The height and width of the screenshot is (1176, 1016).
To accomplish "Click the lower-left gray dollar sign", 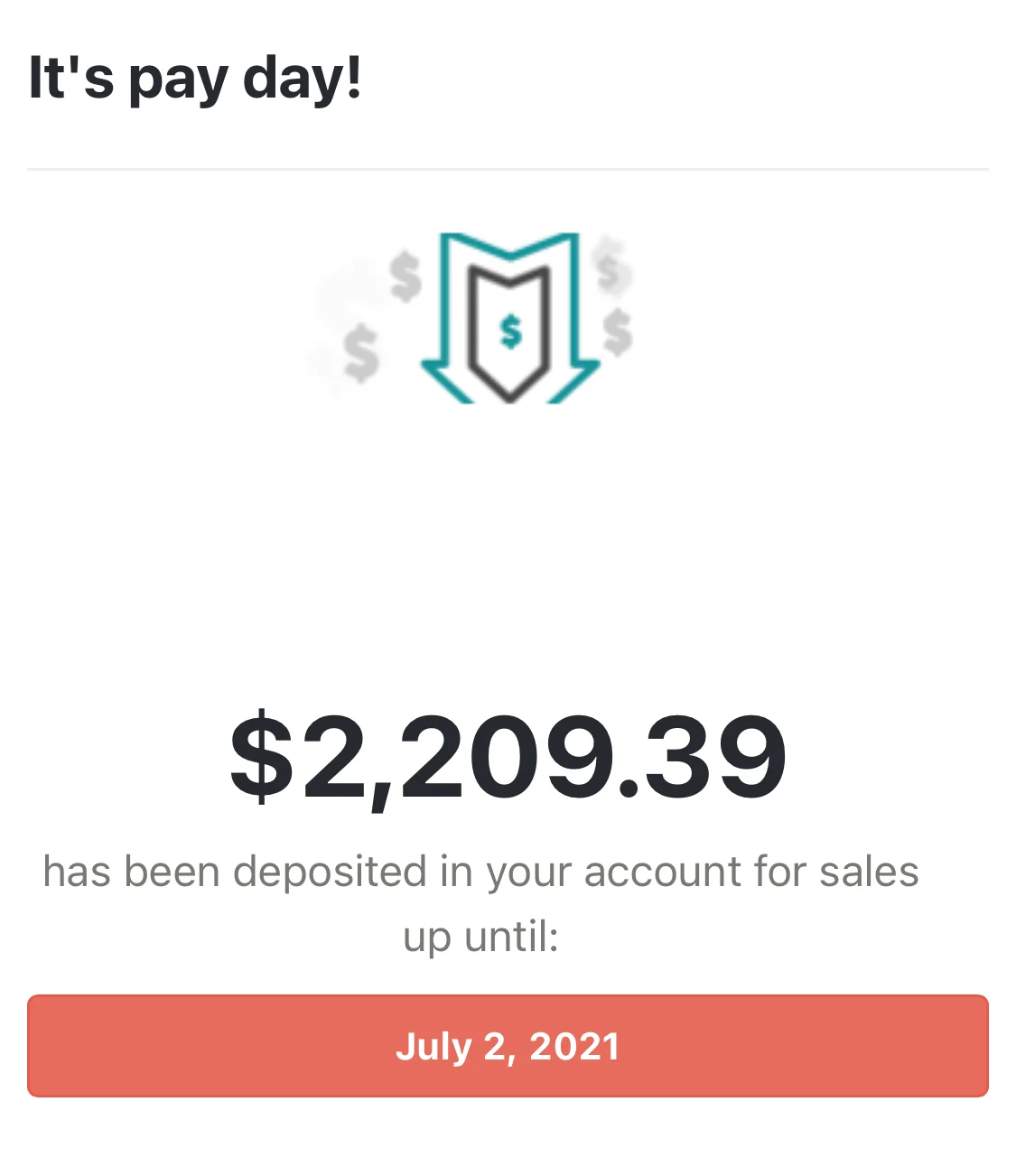I will tap(362, 352).
